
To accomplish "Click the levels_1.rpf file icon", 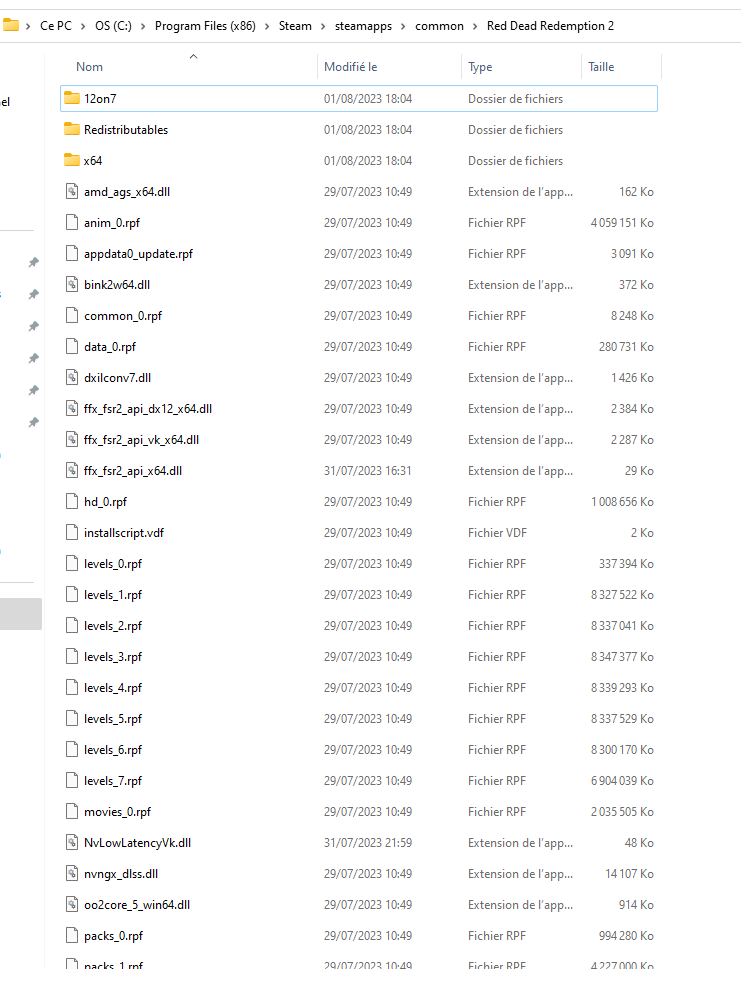I will click(x=72, y=594).
